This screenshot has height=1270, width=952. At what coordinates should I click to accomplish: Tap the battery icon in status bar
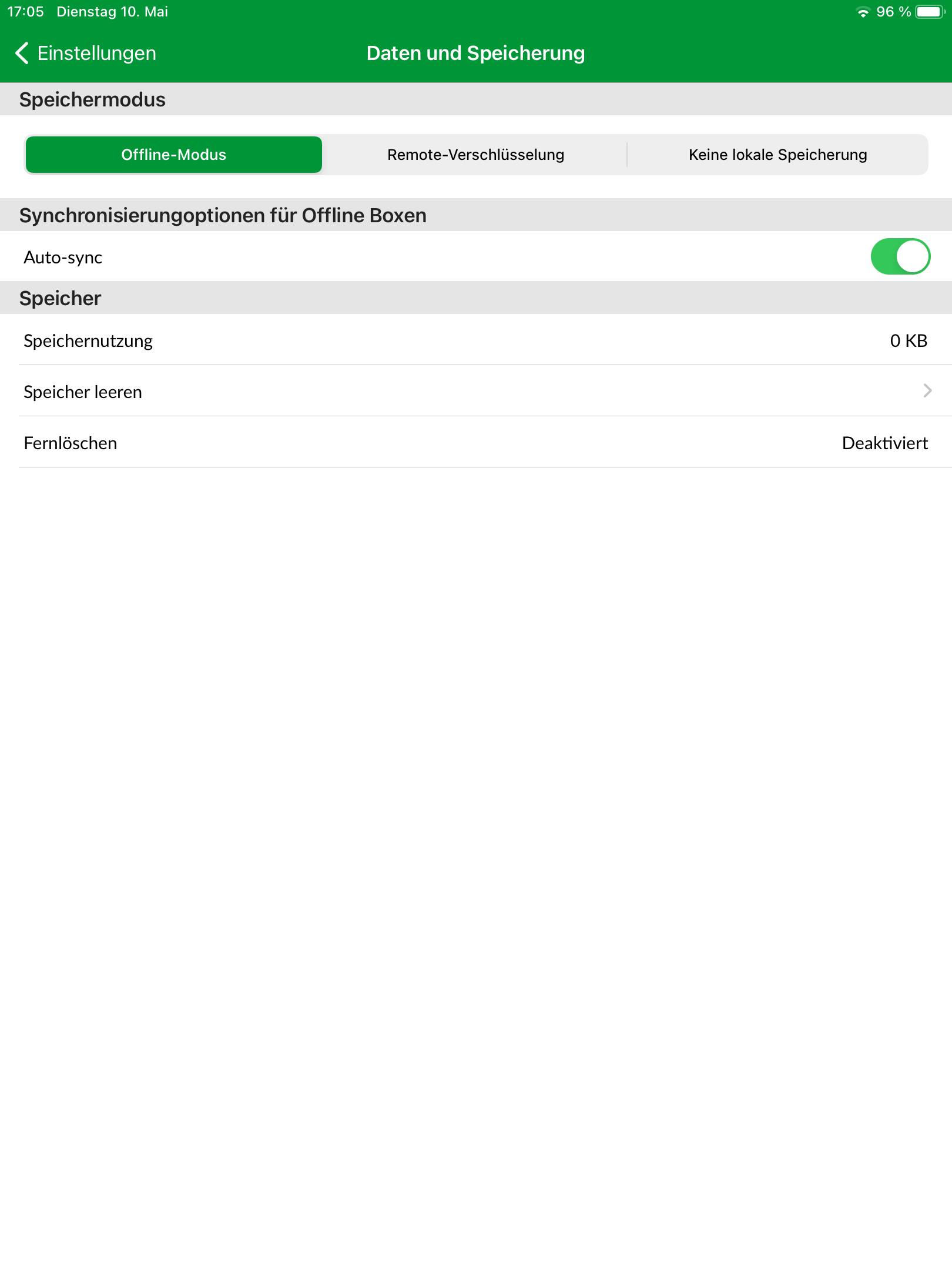[x=930, y=12]
